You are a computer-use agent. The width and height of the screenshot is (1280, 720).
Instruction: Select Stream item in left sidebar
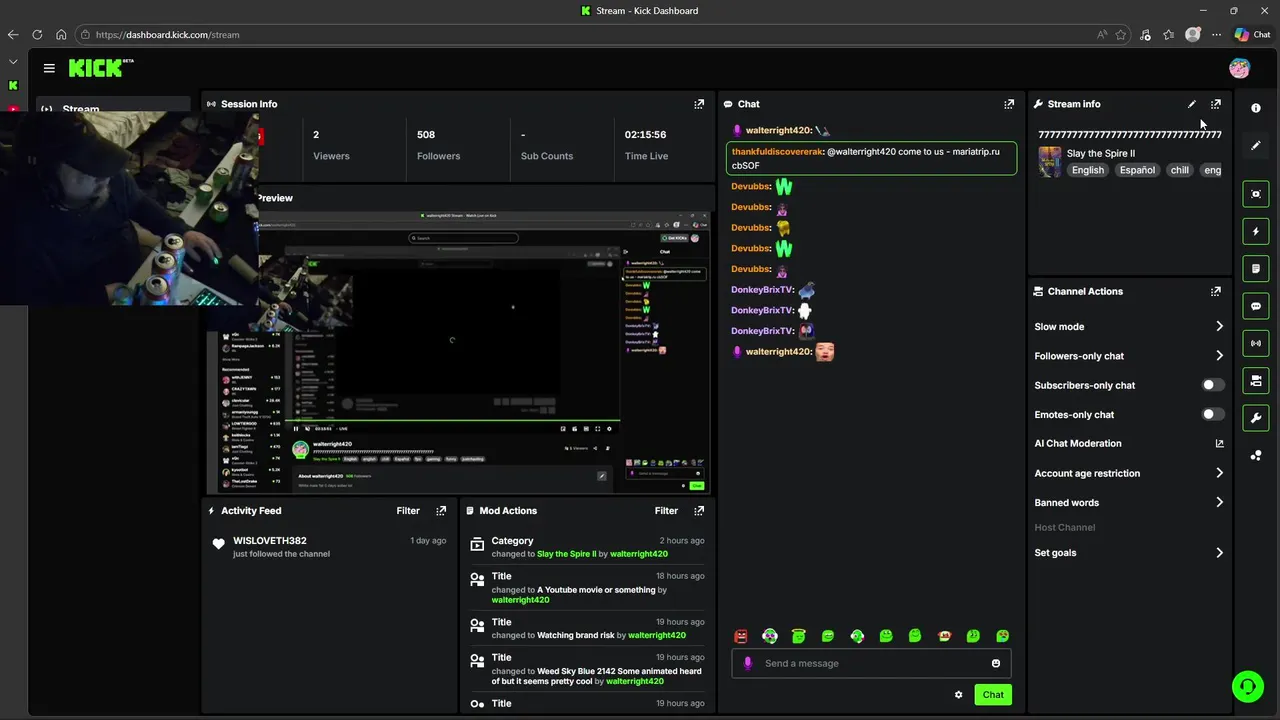tap(112, 109)
